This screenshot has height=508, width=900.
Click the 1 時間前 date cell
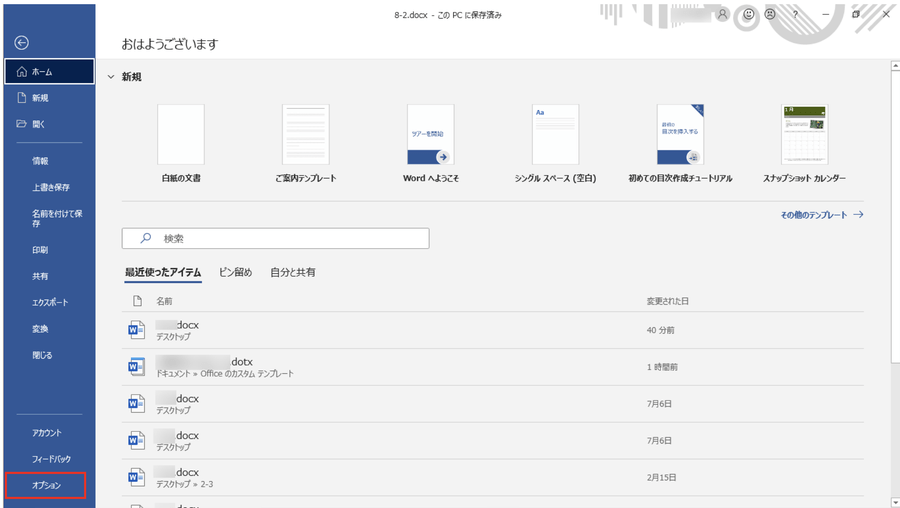point(662,367)
